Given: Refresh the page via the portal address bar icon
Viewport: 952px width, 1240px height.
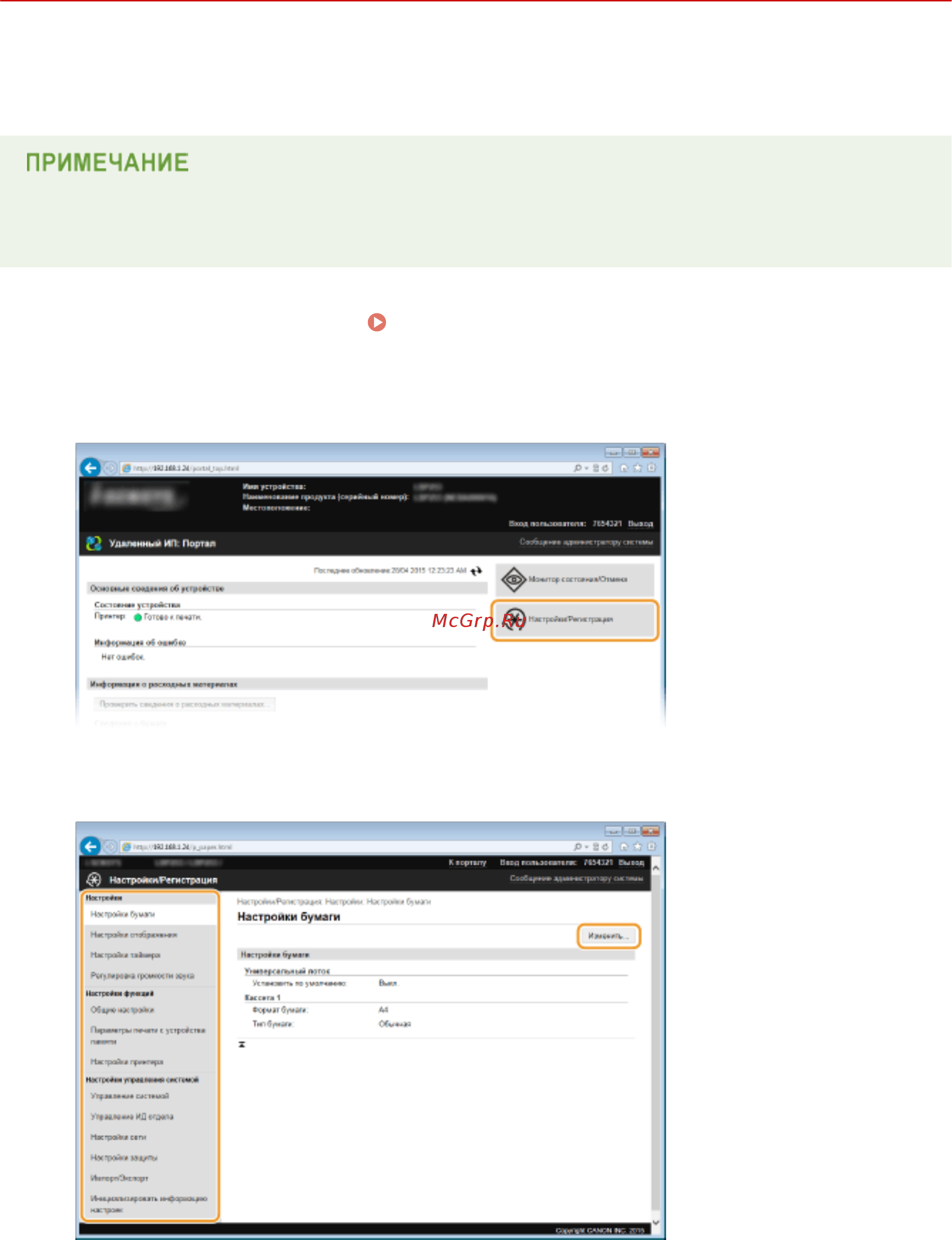Looking at the screenshot, I should 606,468.
